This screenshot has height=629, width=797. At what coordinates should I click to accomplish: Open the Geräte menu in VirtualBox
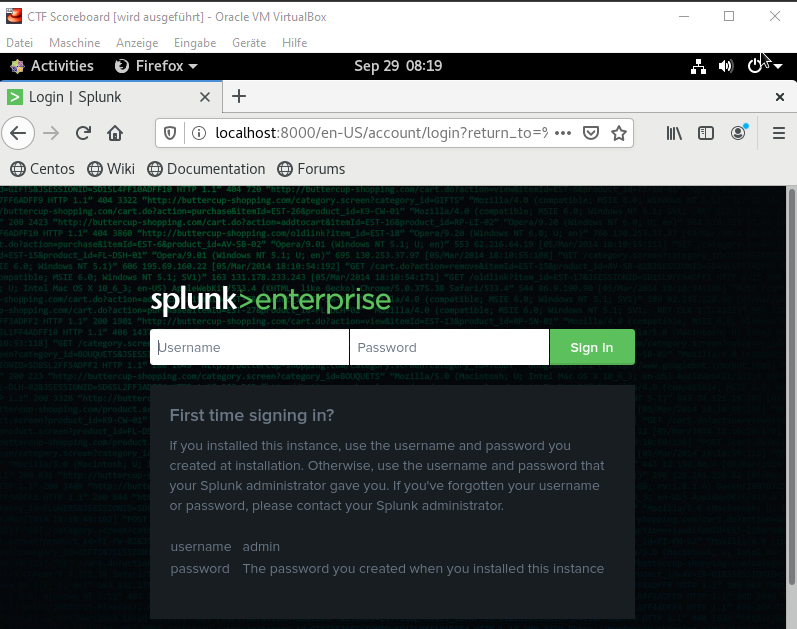249,43
